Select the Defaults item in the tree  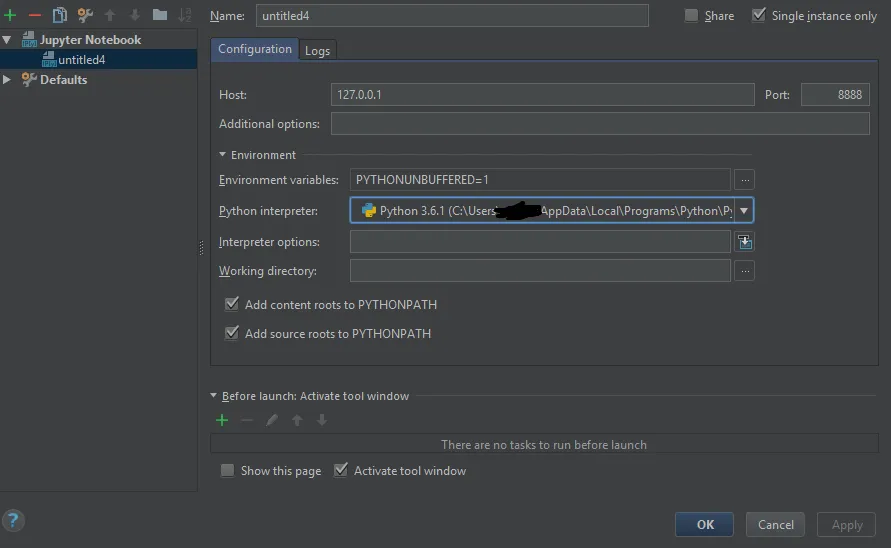tap(63, 80)
